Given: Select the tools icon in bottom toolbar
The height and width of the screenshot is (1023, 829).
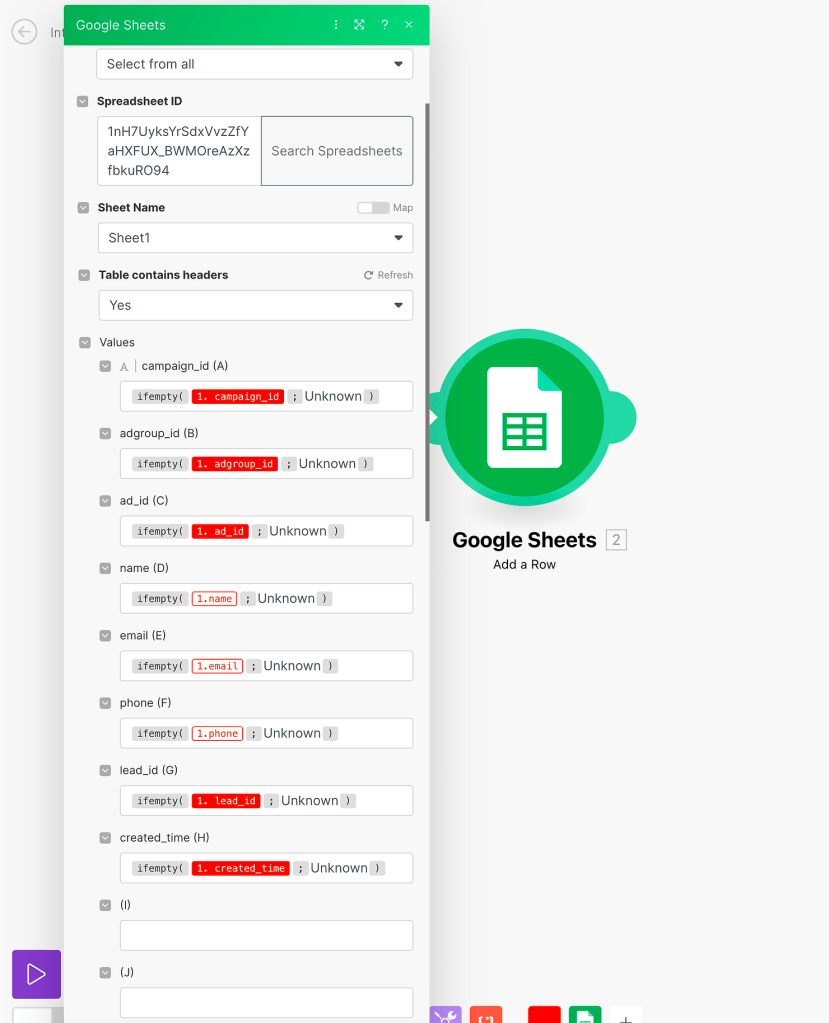Looking at the screenshot, I should click(x=445, y=1015).
